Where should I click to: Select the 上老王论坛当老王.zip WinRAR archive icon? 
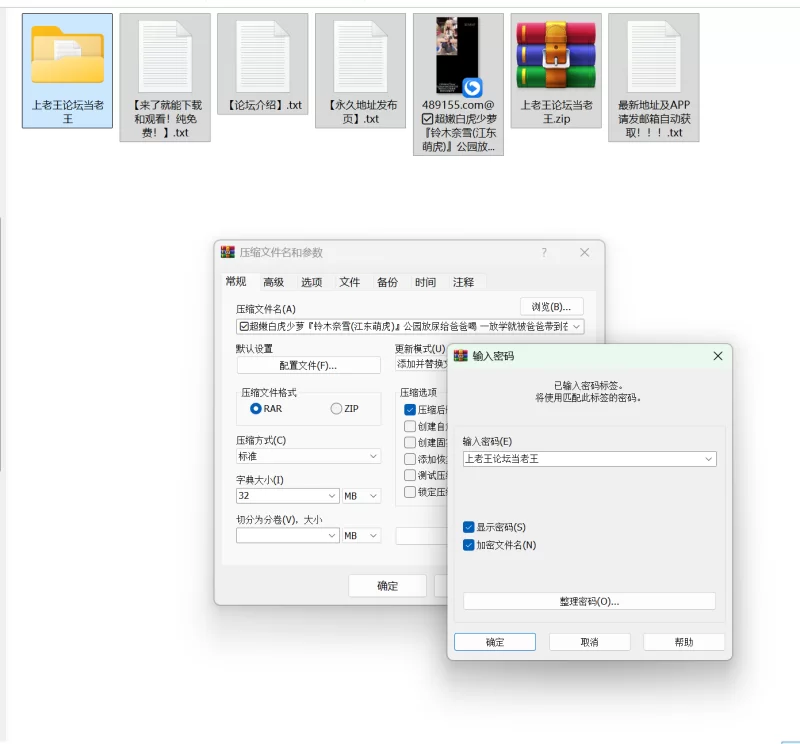coord(556,55)
